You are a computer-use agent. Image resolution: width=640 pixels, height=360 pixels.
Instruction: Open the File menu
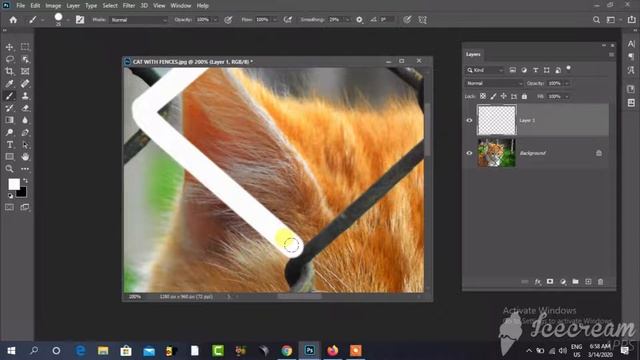21,6
